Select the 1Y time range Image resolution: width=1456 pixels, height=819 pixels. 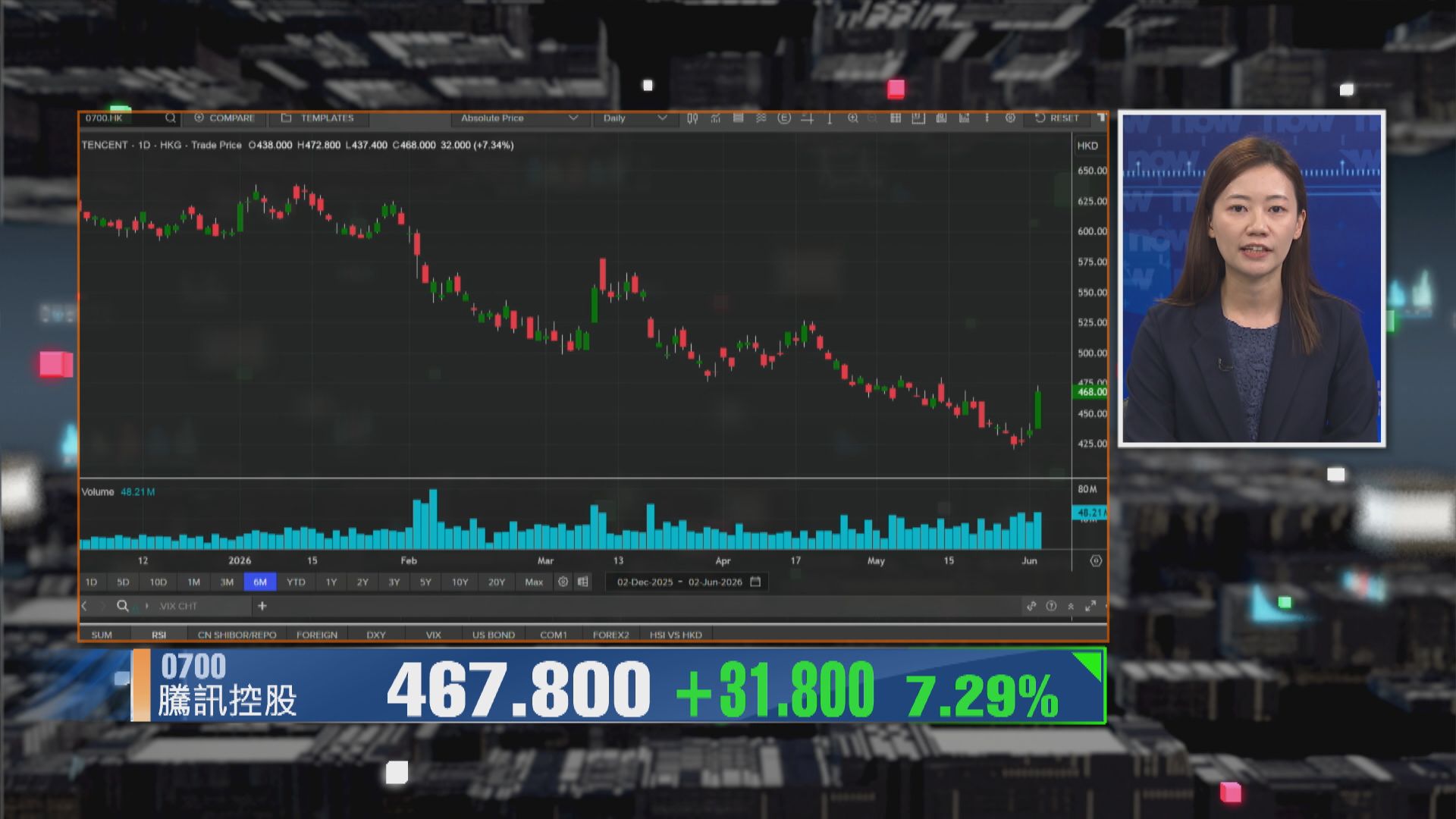(331, 582)
